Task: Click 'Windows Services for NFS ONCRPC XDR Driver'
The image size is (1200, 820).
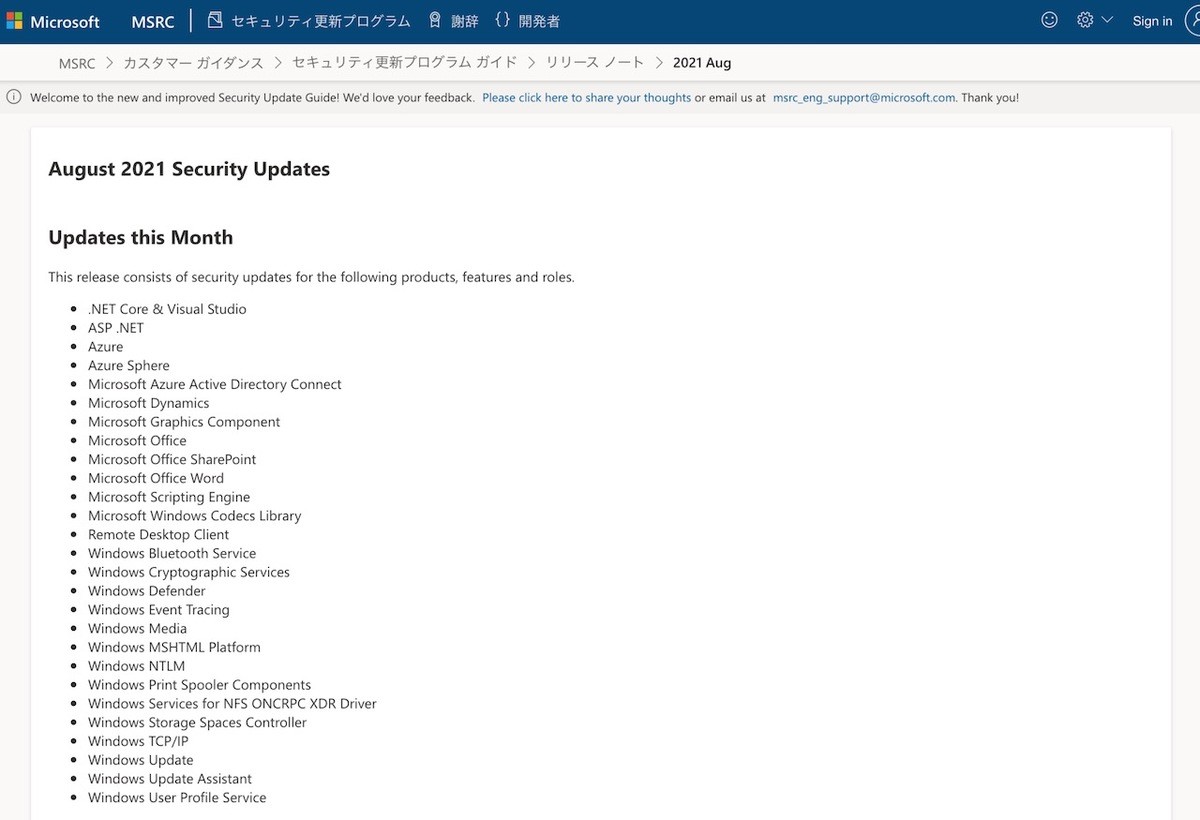Action: [x=233, y=704]
